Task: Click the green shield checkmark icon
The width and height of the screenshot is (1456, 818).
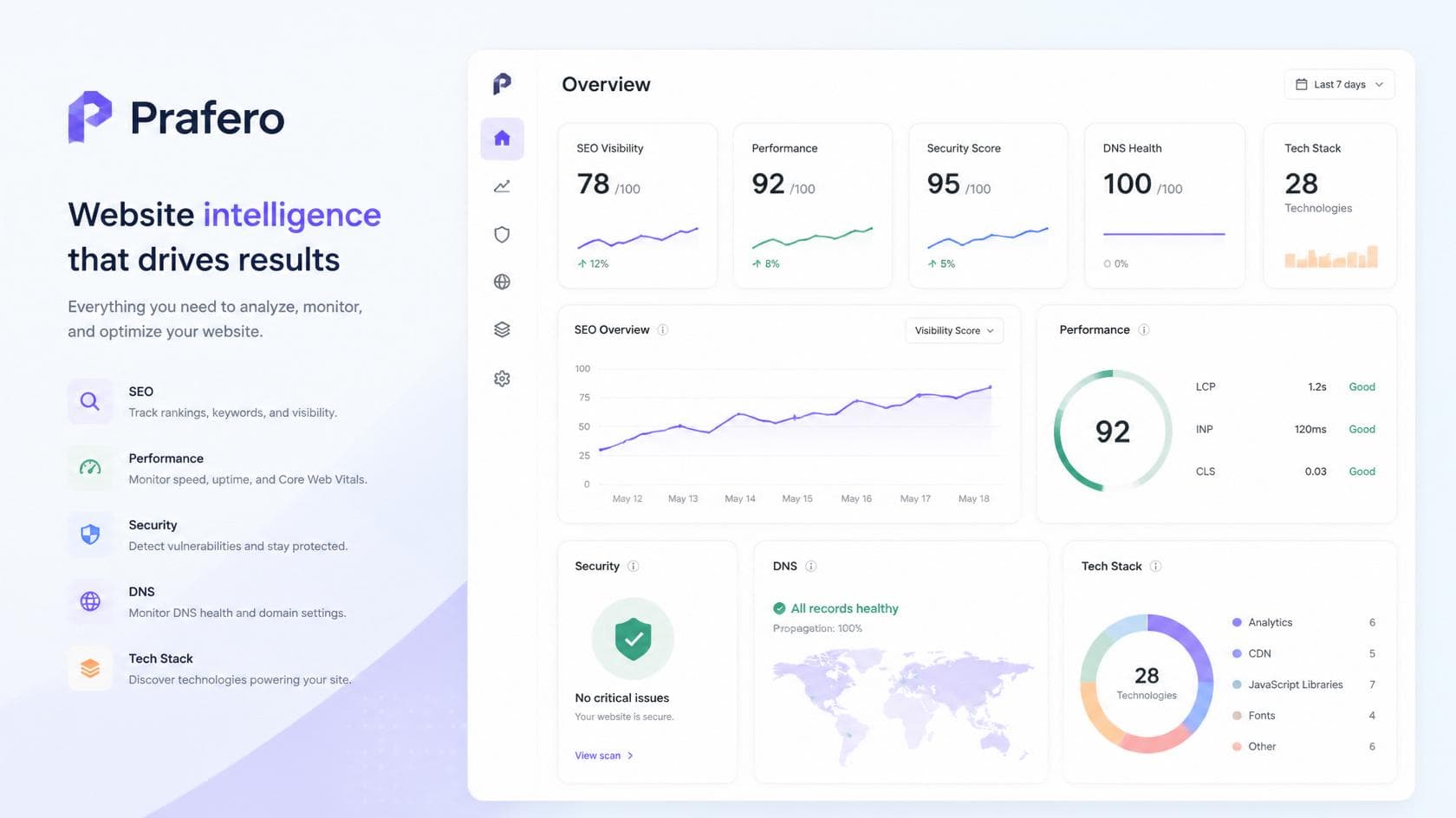Action: [x=633, y=639]
